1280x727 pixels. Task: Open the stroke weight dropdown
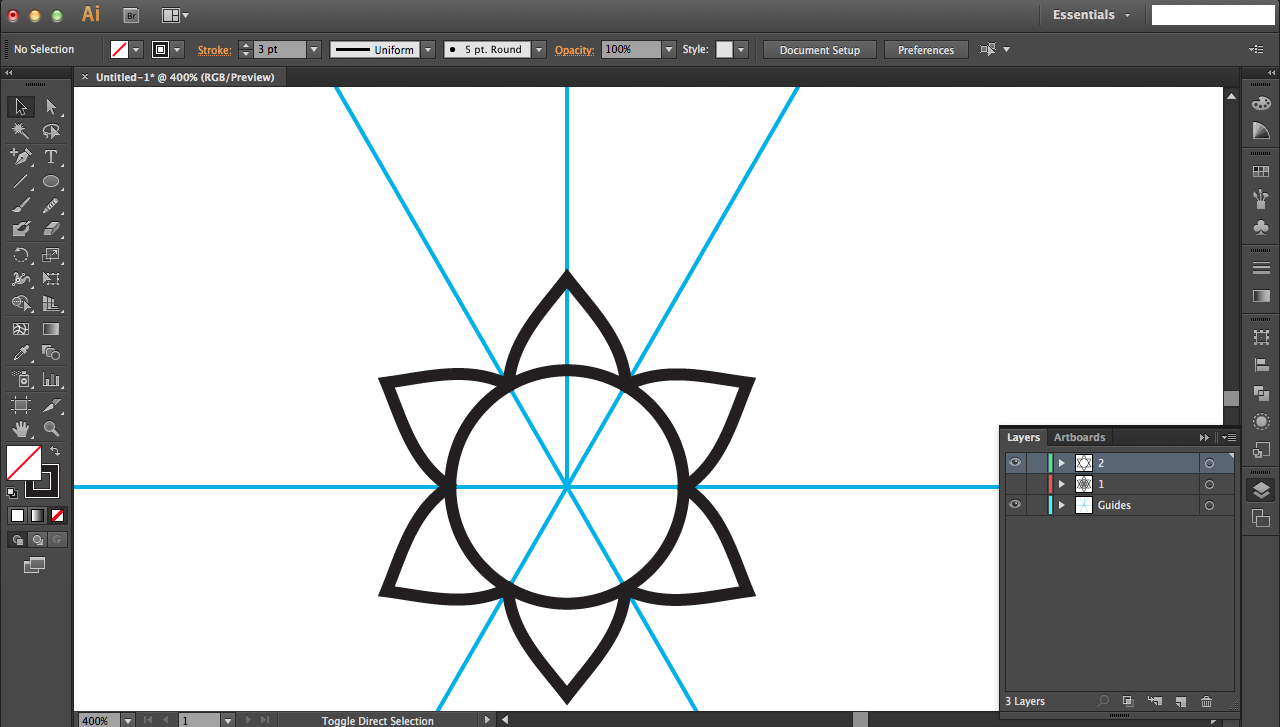[314, 49]
